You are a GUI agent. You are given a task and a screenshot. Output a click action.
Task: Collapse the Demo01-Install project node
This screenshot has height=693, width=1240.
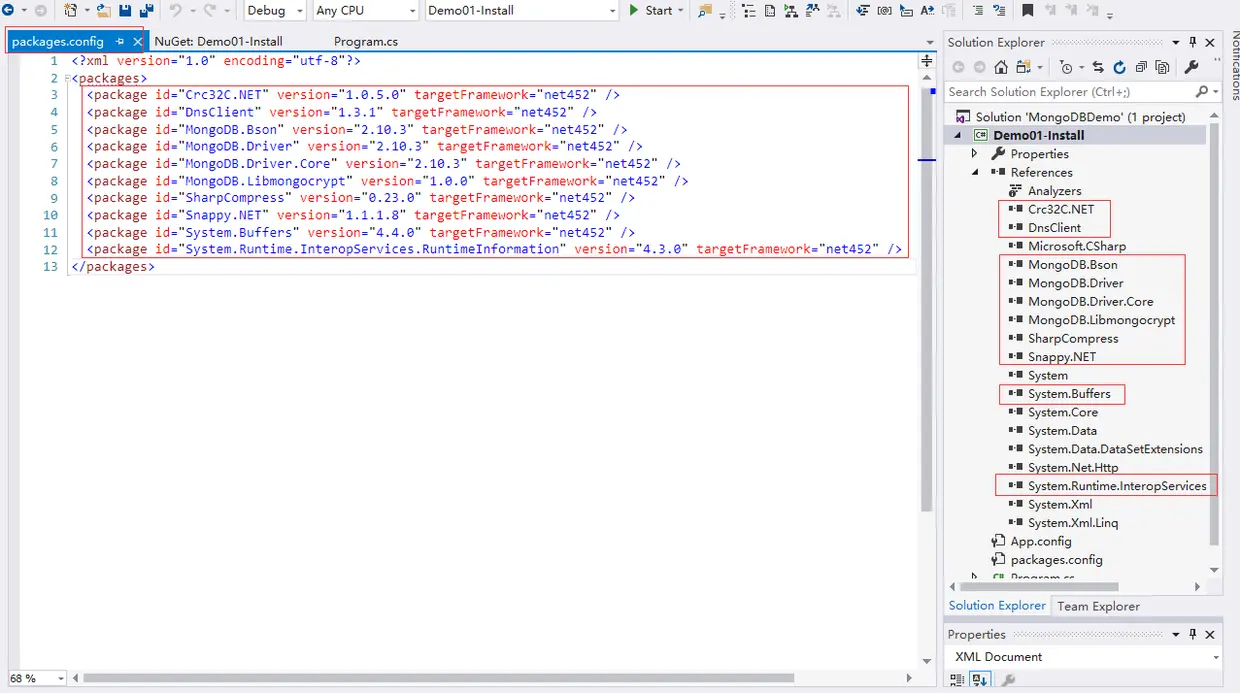[x=958, y=135]
